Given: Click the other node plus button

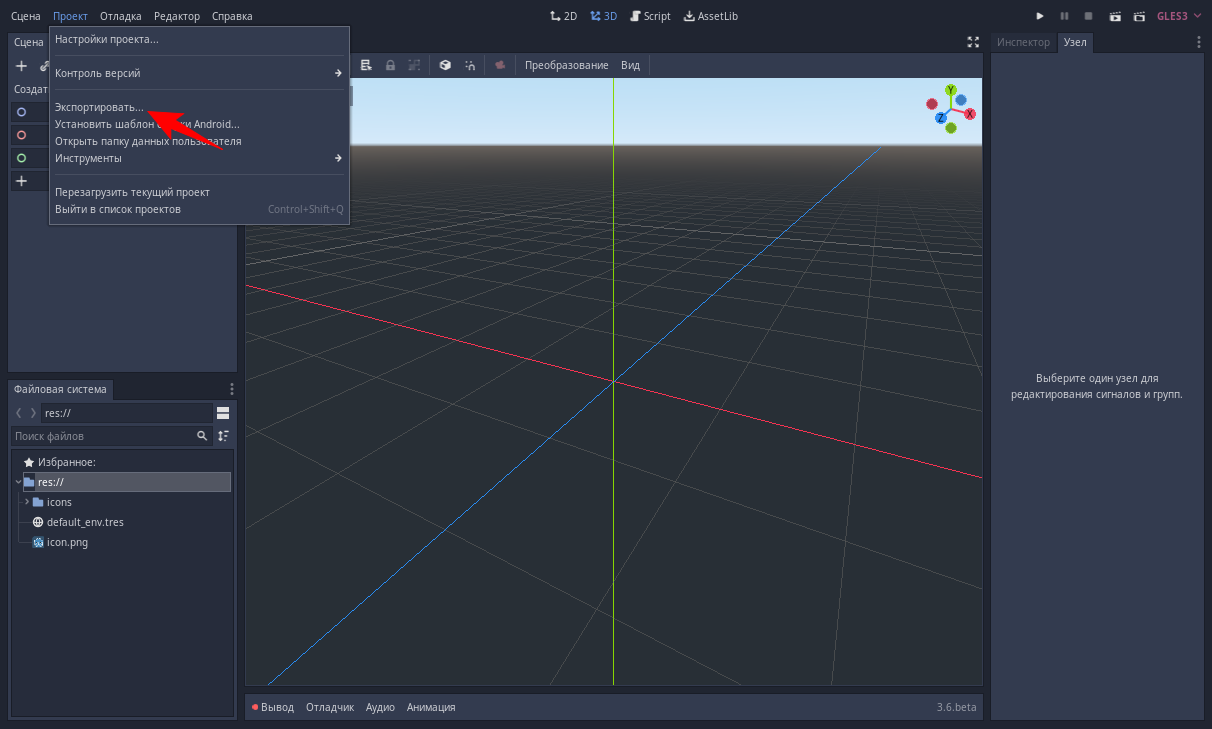Looking at the screenshot, I should pyautogui.click(x=30, y=181).
